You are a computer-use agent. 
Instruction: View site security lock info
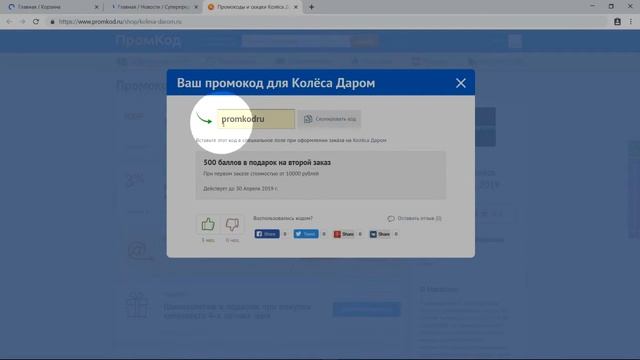52,22
